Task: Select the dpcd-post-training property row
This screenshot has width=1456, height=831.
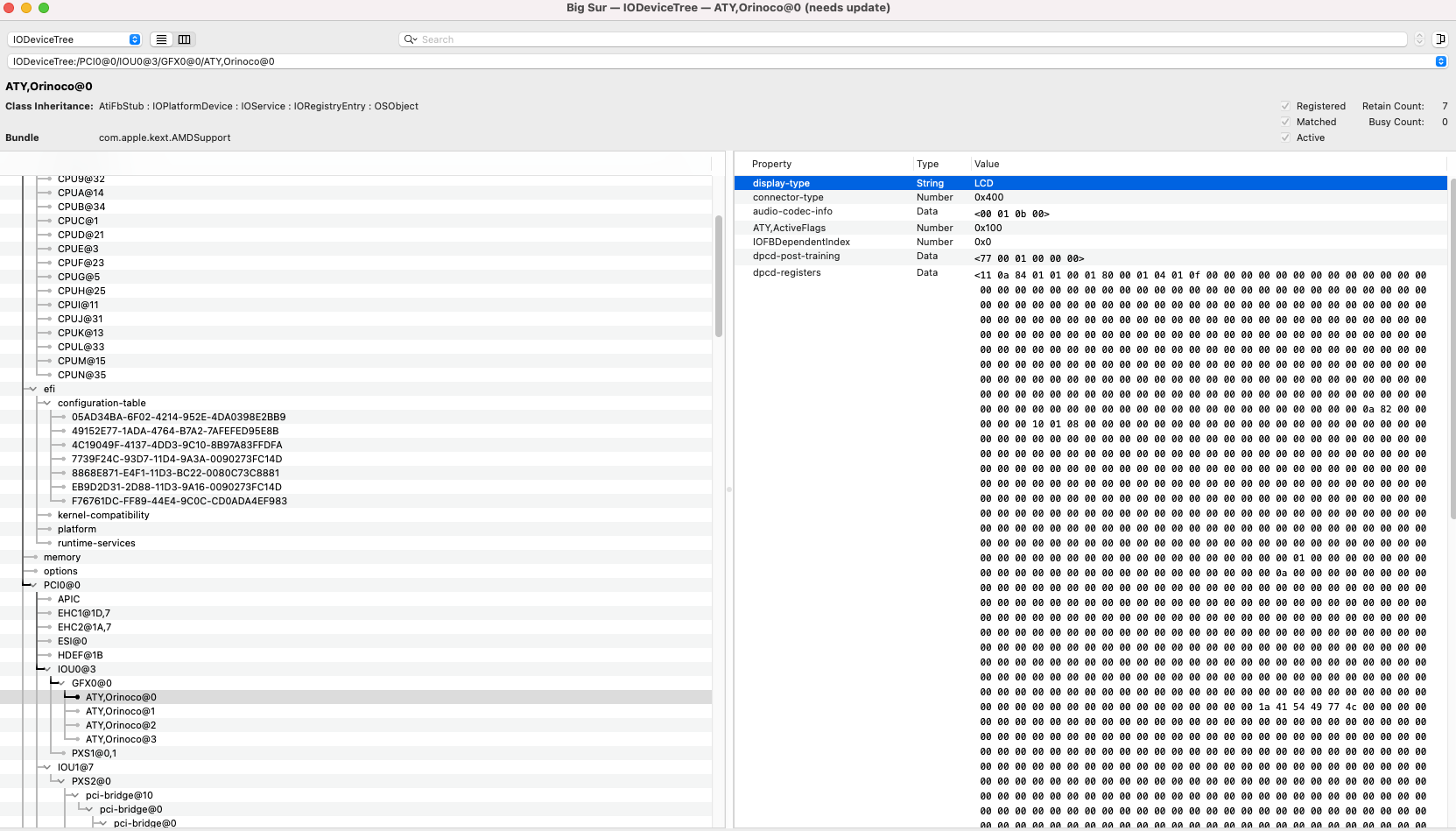Action: pyautogui.click(x=1090, y=257)
